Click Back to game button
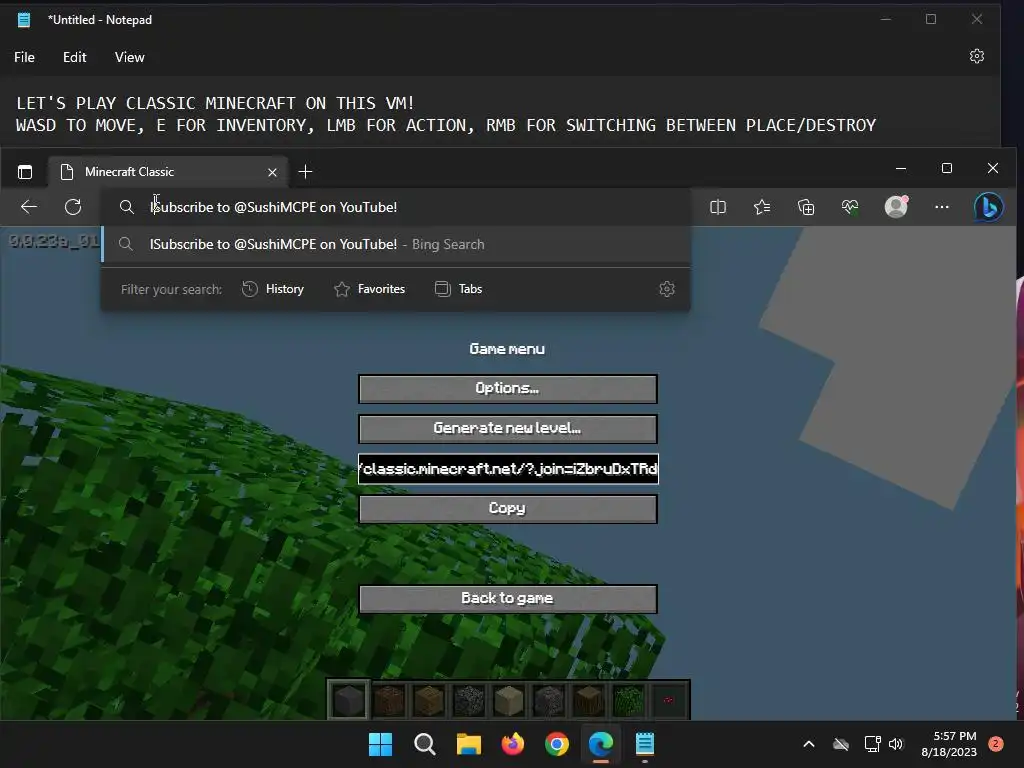The height and width of the screenshot is (768, 1024). 507,599
